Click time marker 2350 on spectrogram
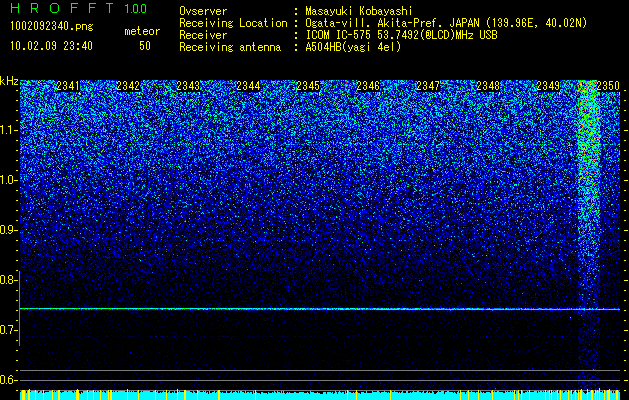Screen dimensions: 629x400 pos(608,85)
